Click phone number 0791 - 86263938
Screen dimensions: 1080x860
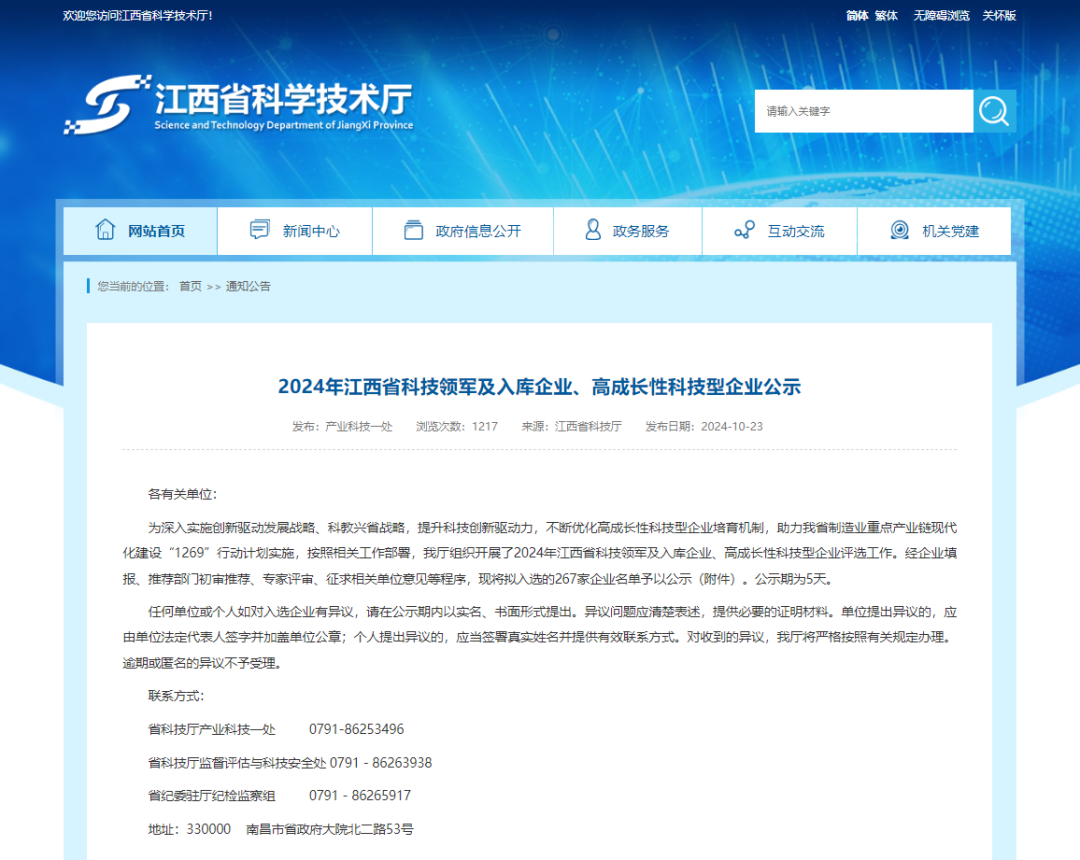381,763
